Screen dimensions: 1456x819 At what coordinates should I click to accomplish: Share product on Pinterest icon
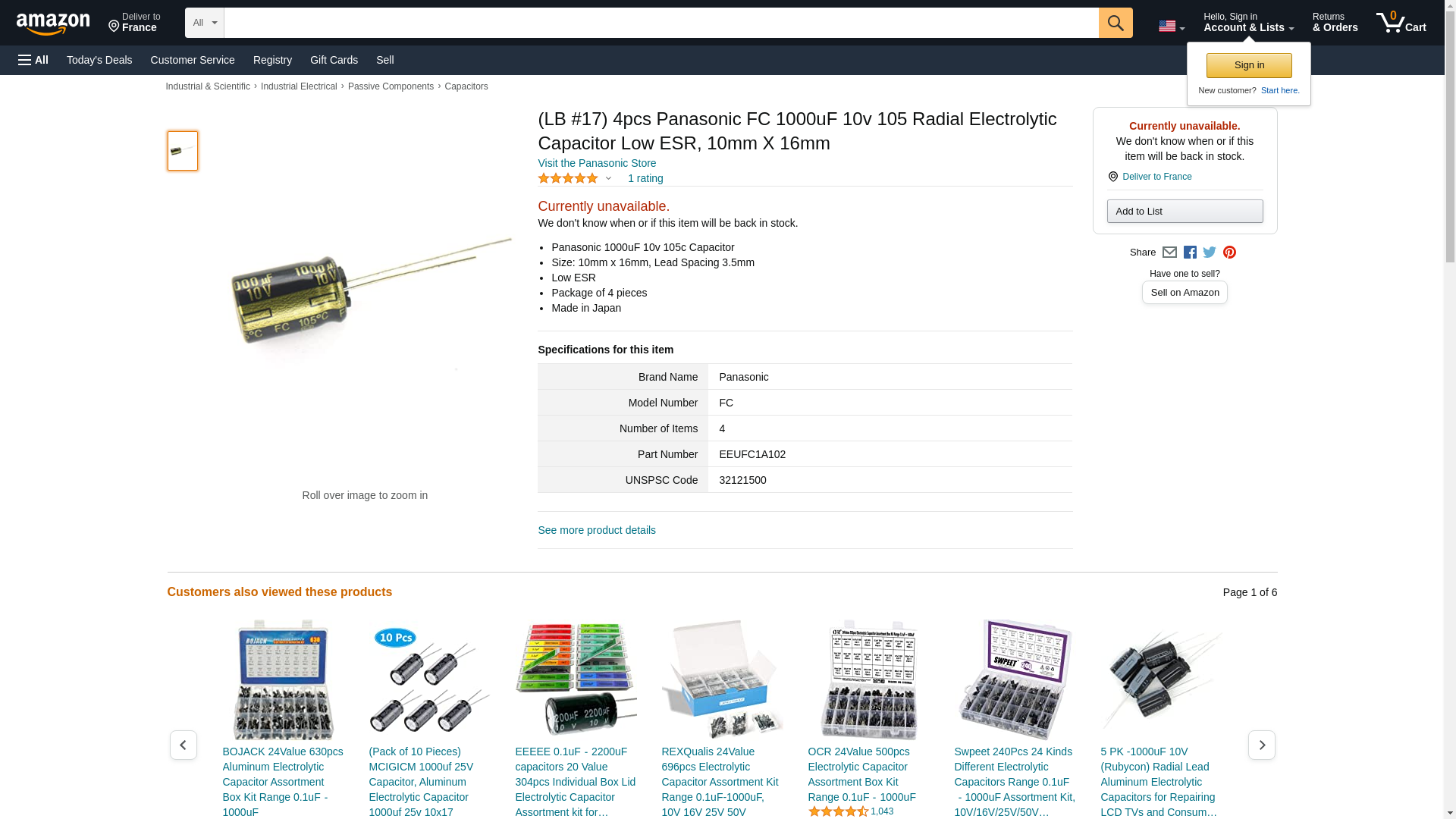click(x=1229, y=253)
